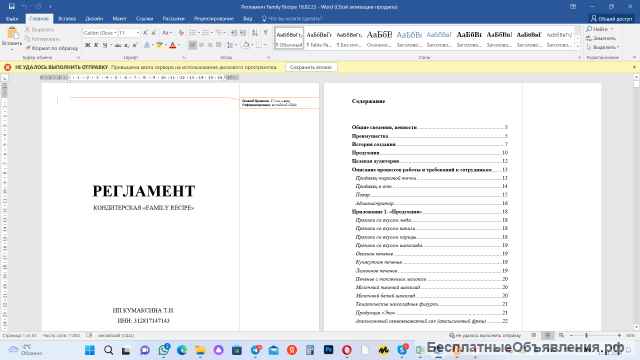640x360 pixels.
Task: Save document icon in title bar
Action: 12,6
